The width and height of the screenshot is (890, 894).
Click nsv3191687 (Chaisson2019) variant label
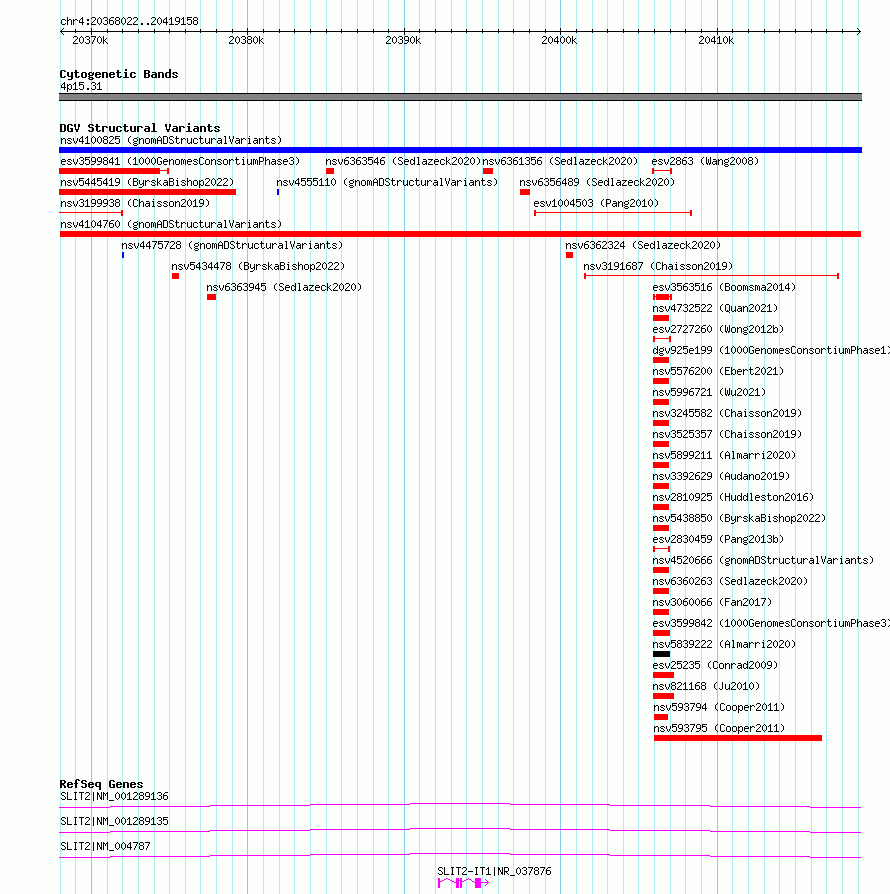[658, 267]
